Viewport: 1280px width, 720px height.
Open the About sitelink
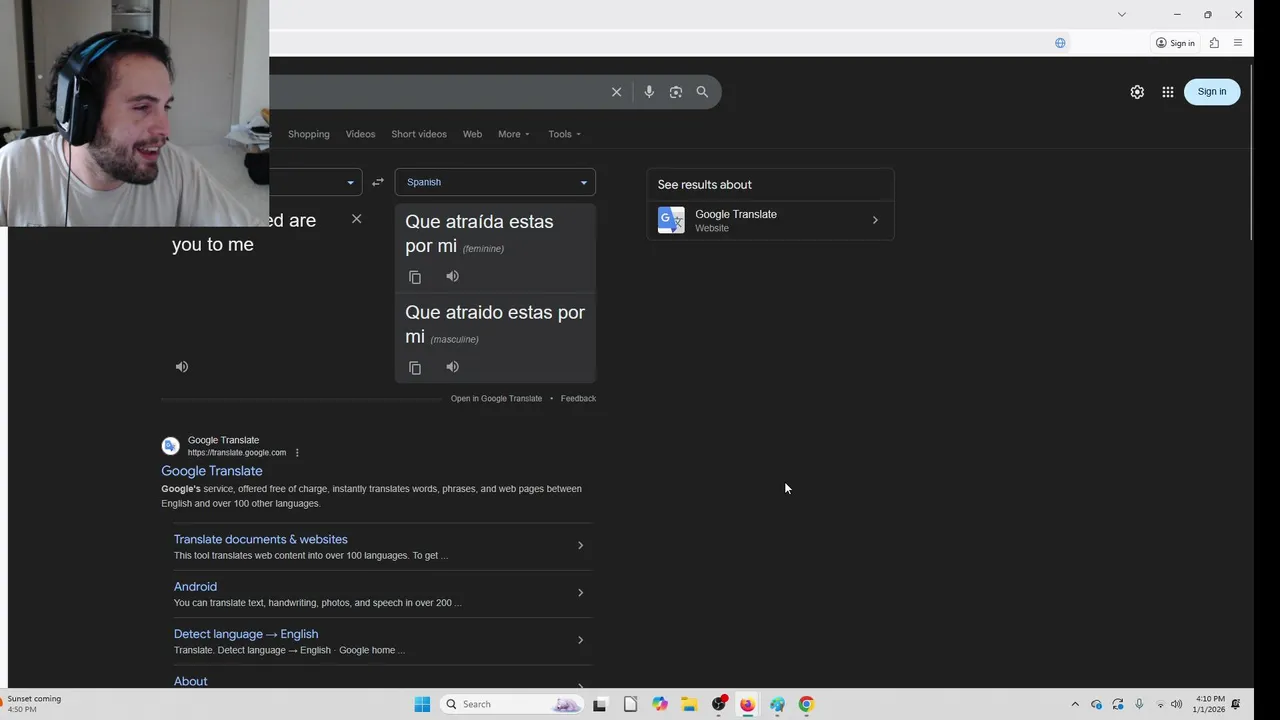click(191, 681)
